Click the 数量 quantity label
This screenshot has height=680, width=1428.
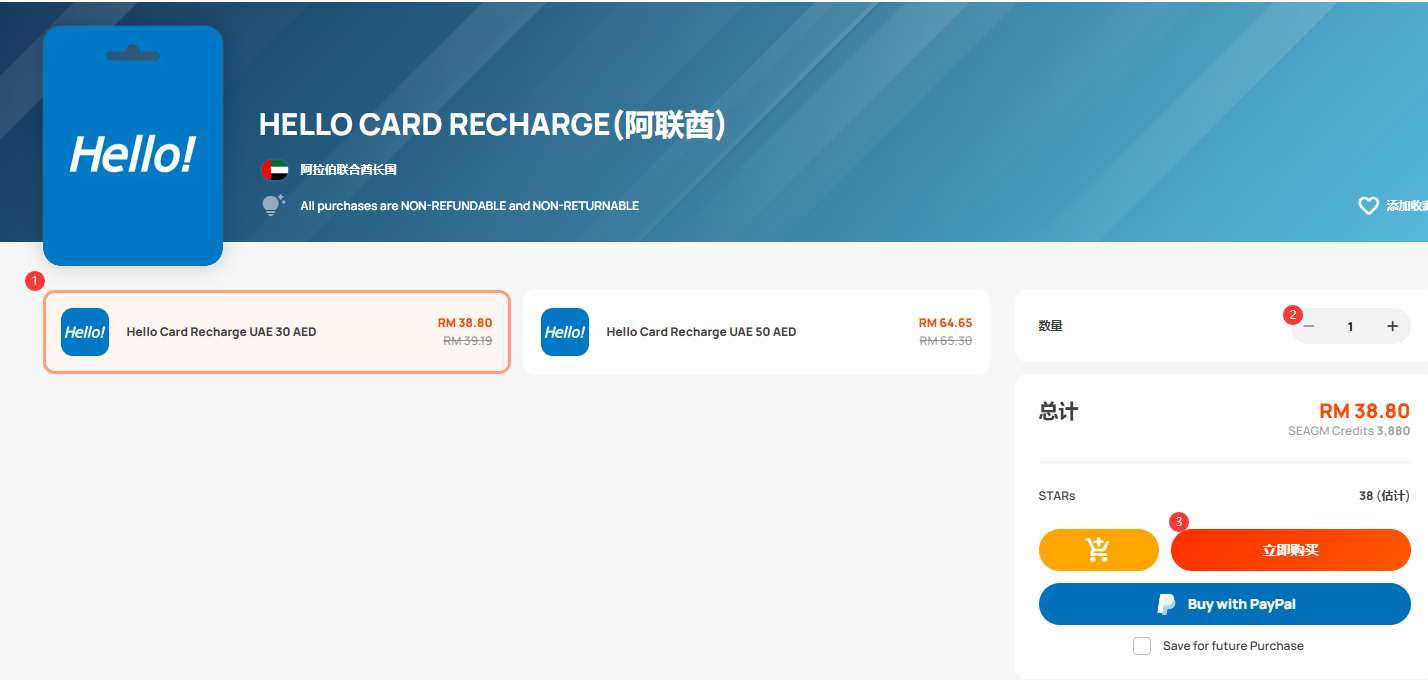pos(1051,326)
